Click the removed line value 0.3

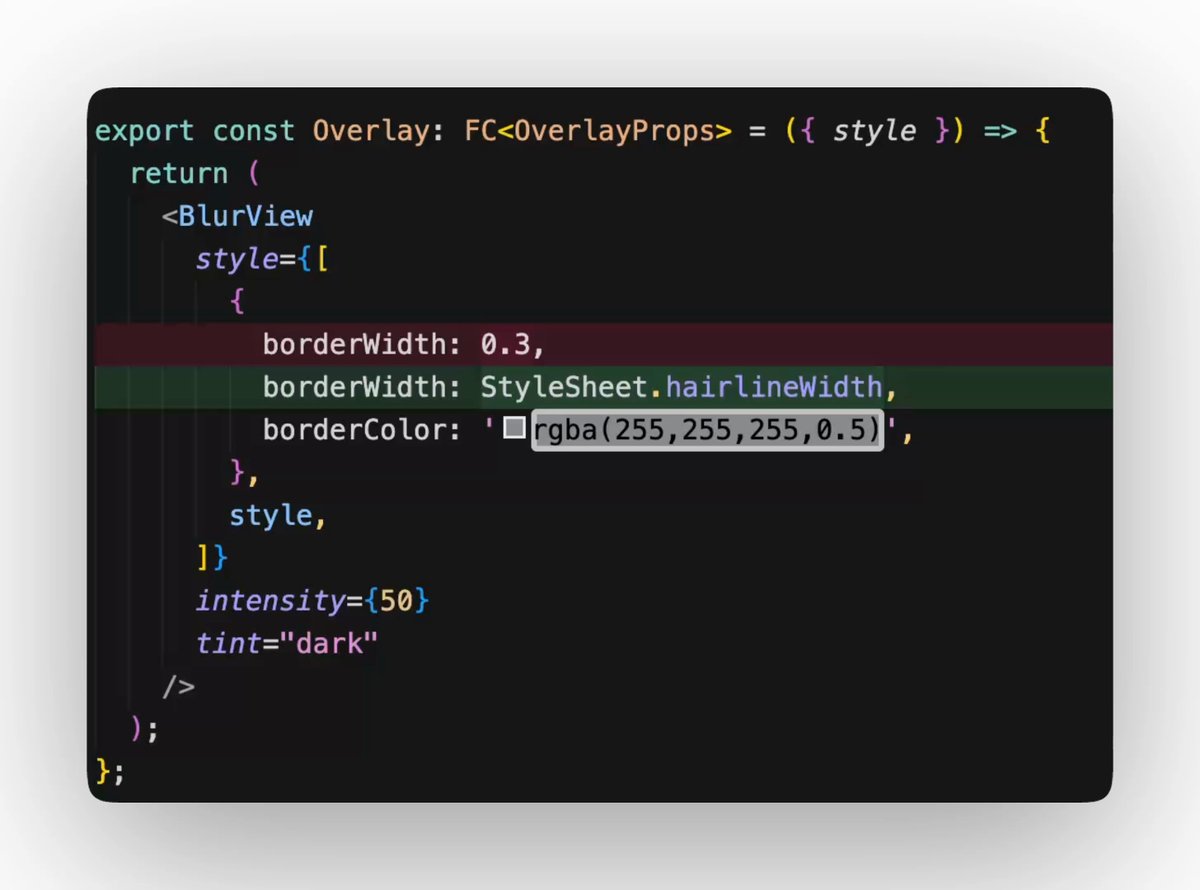pyautogui.click(x=506, y=344)
